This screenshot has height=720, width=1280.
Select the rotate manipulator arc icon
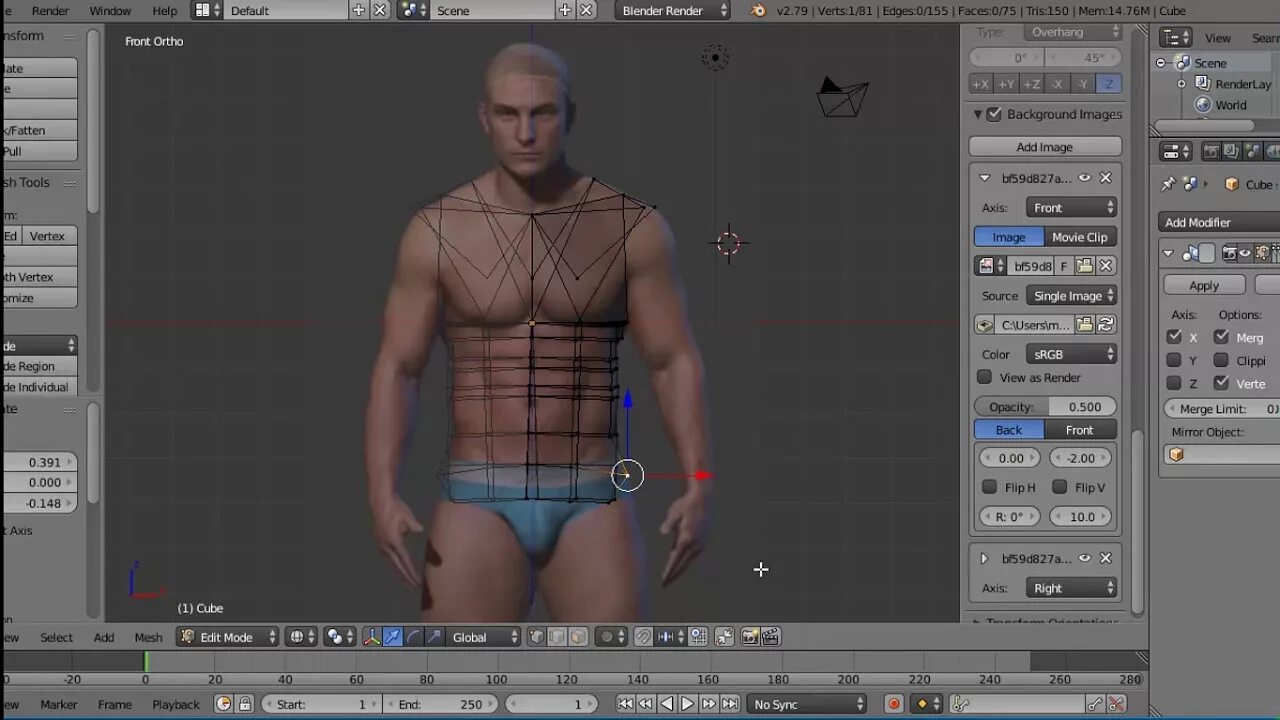[x=413, y=637]
